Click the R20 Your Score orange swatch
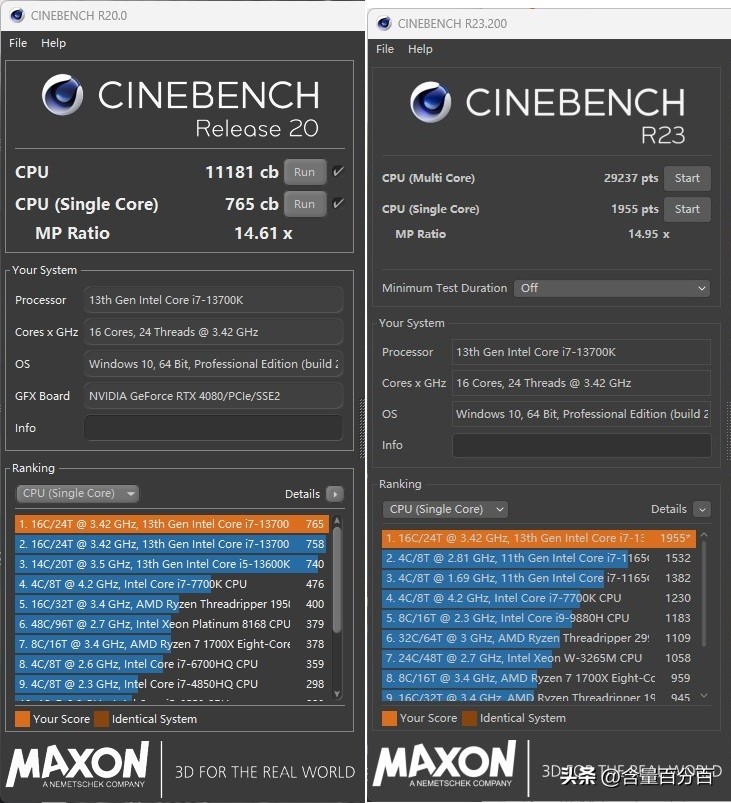Viewport: 731px width, 803px height. (23, 719)
